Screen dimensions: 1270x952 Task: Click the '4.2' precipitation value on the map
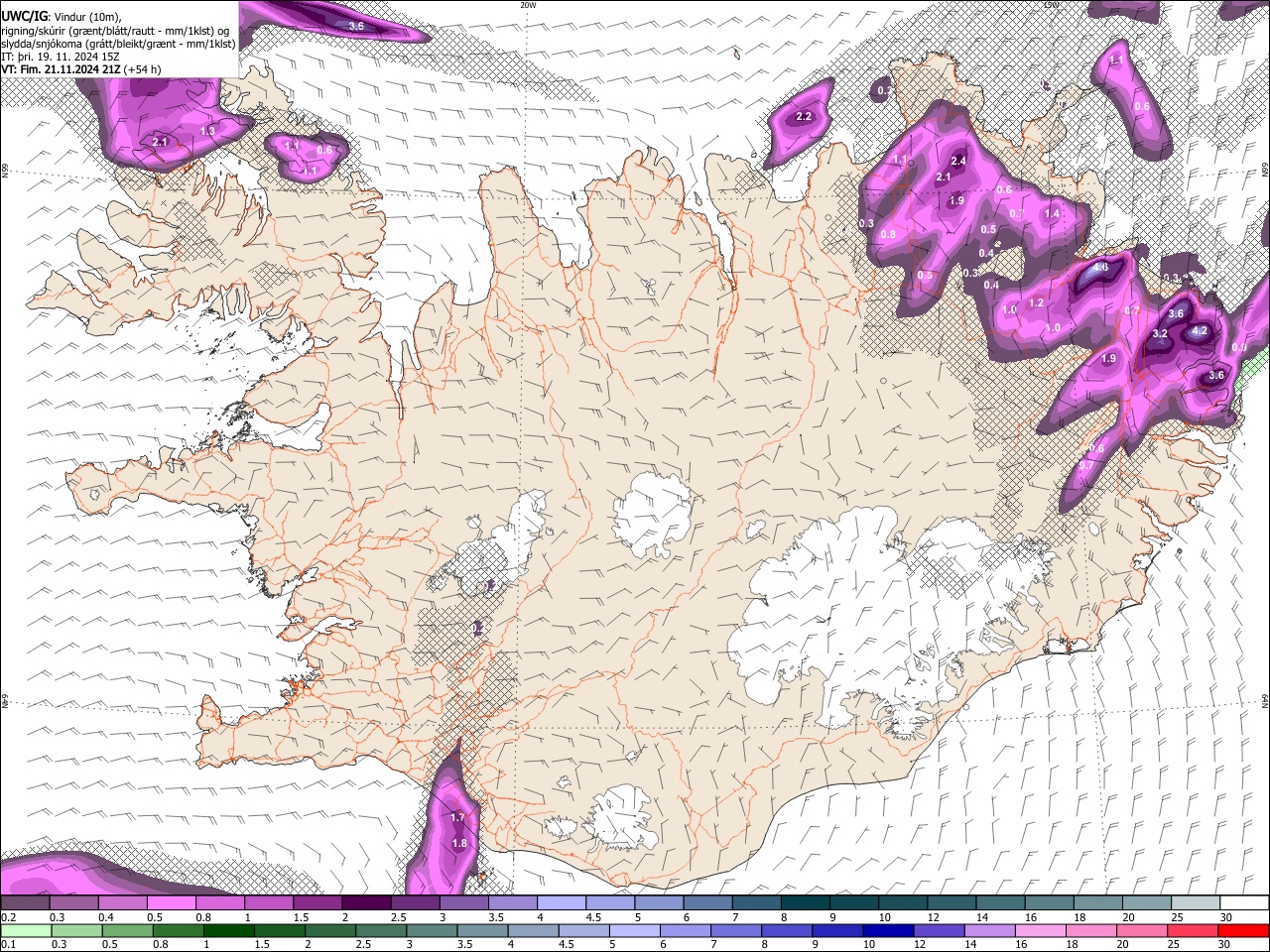click(x=1199, y=331)
